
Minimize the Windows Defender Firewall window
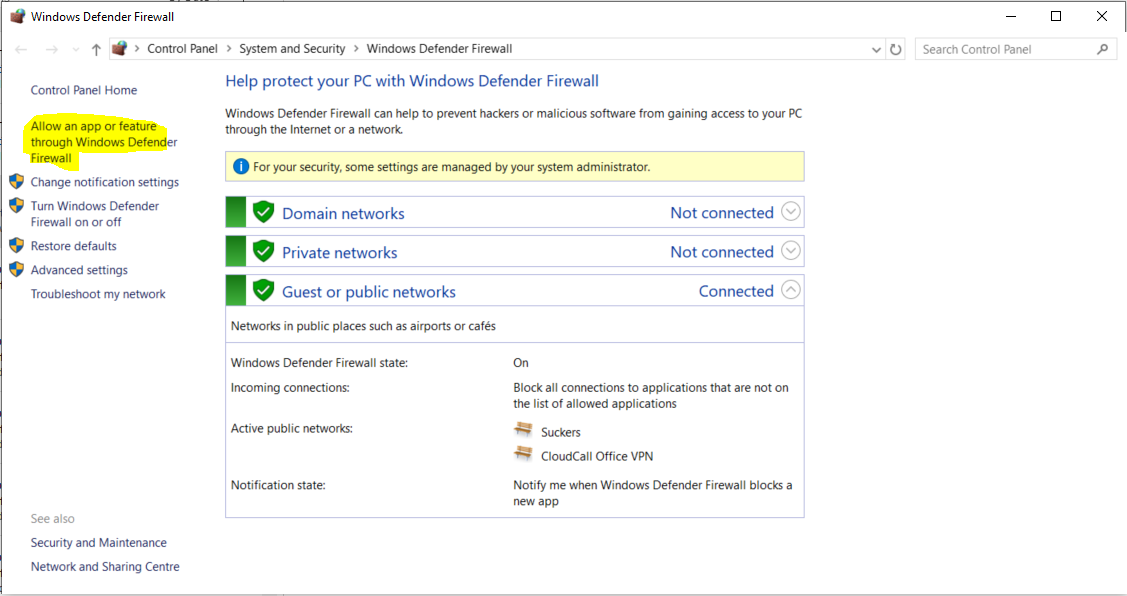(x=1011, y=16)
